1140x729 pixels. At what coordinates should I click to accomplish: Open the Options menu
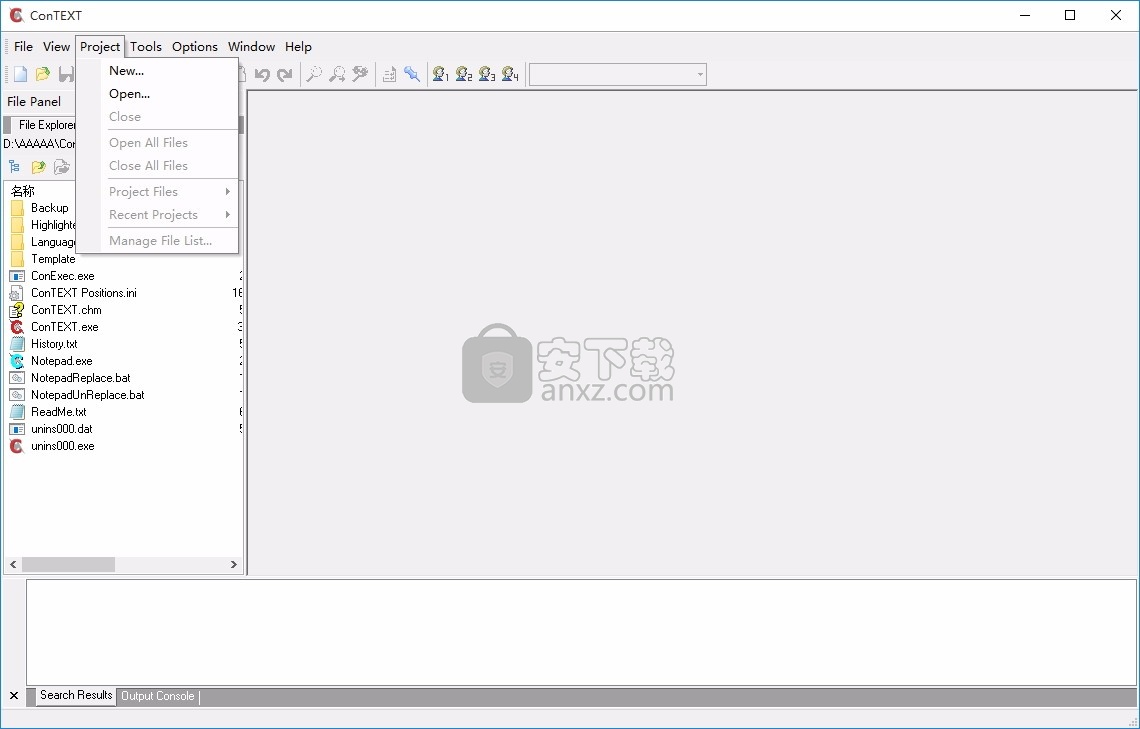pyautogui.click(x=195, y=47)
